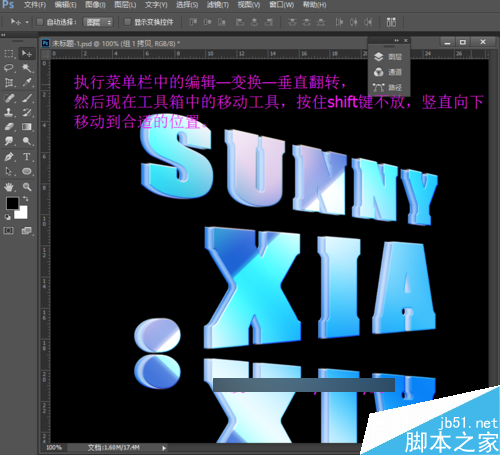The image size is (500, 455).
Task: Toggle Quick Mask mode icon
Action: tap(9, 231)
